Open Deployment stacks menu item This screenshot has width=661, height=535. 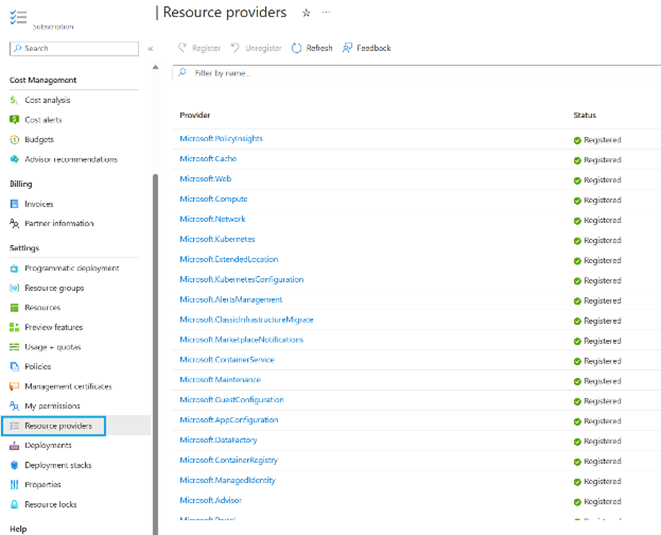[58, 465]
